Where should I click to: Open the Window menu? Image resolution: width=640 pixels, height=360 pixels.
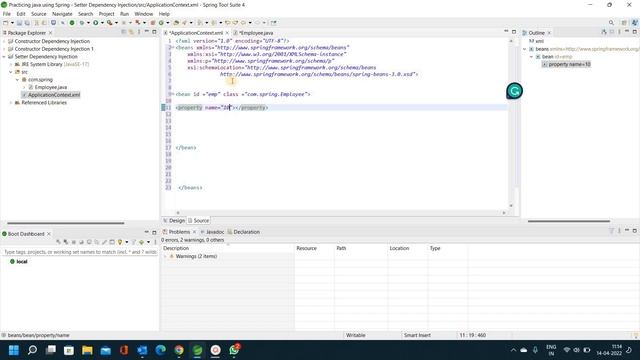point(144,14)
